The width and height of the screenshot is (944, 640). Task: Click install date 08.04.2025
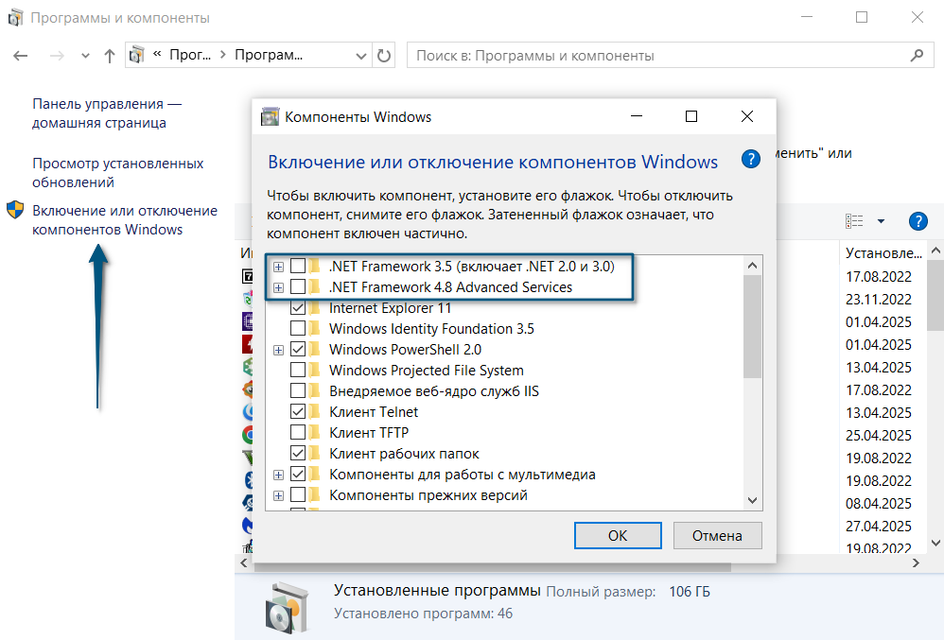(878, 503)
